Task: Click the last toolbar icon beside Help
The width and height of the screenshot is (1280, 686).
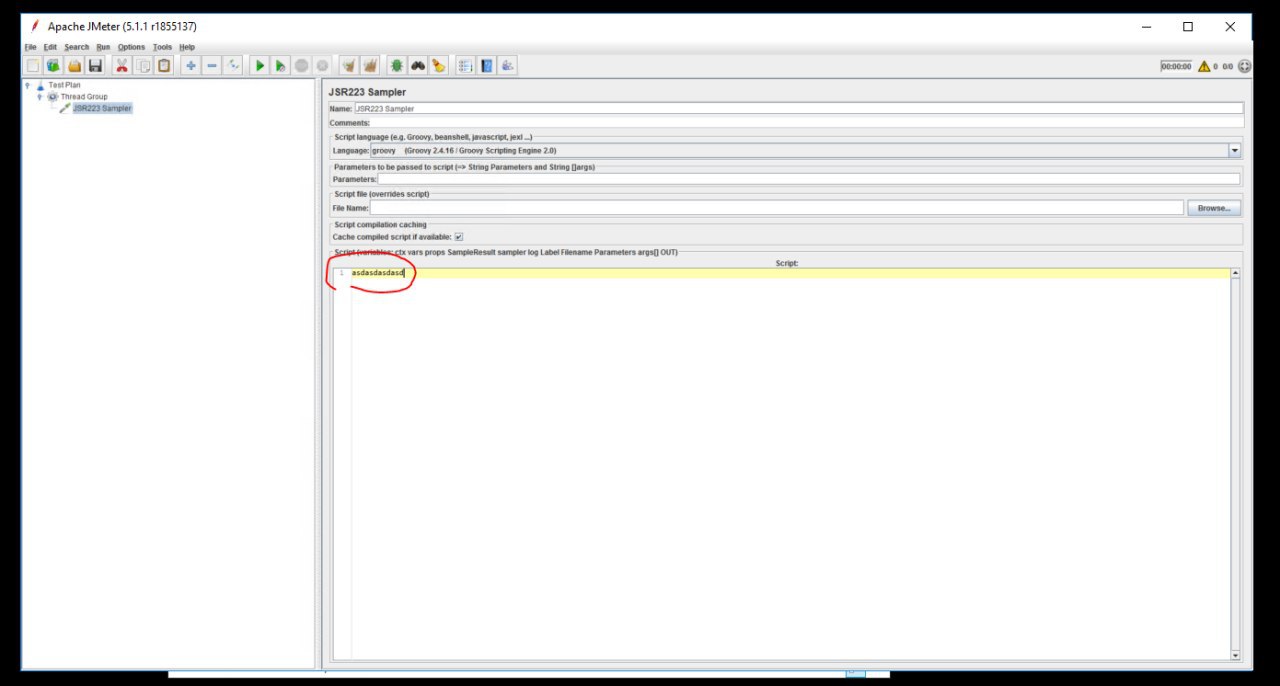Action: (508, 66)
